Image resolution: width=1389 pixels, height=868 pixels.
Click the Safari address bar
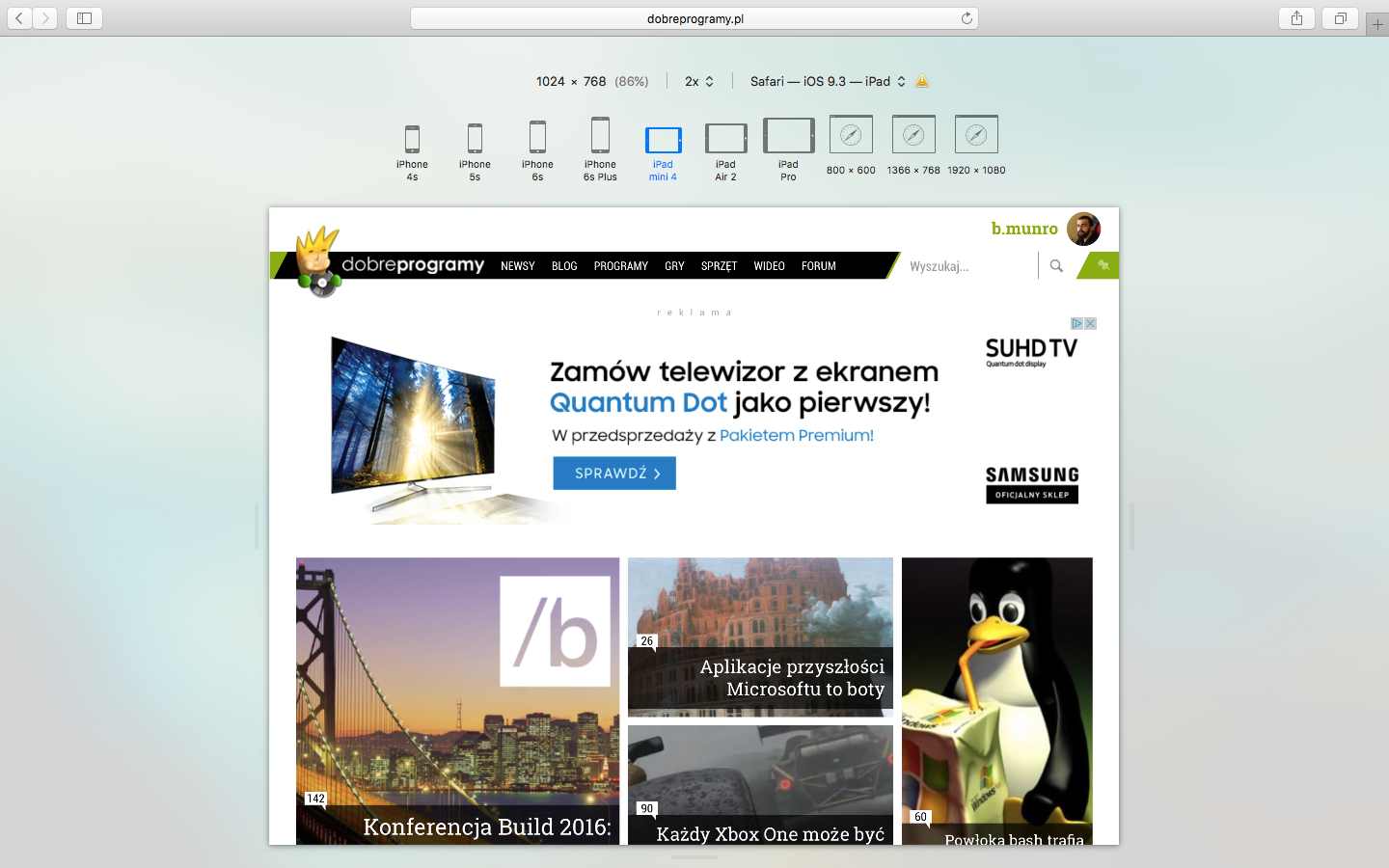click(x=694, y=18)
